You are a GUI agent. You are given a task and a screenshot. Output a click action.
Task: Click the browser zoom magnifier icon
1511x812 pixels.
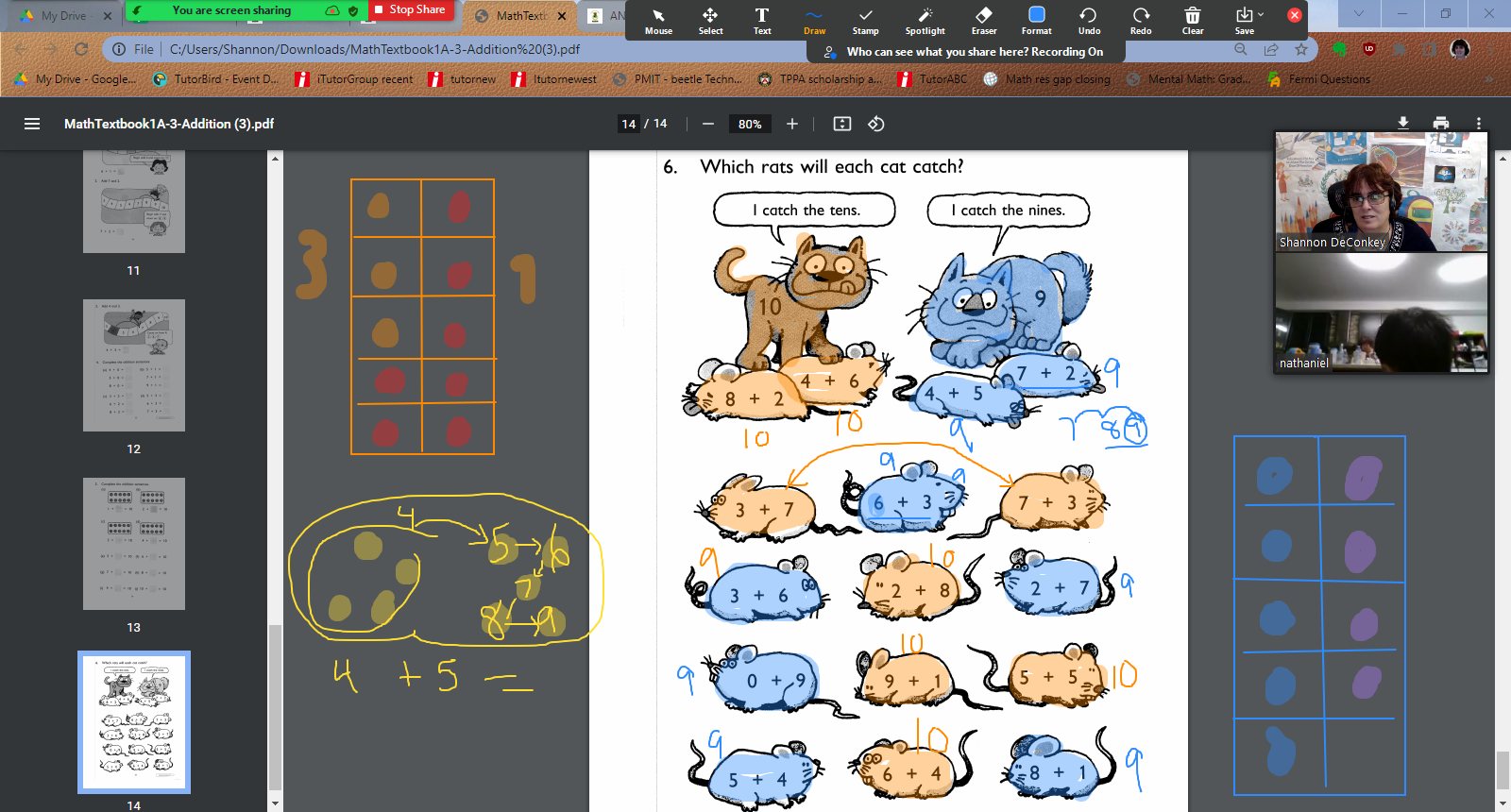[x=1241, y=49]
